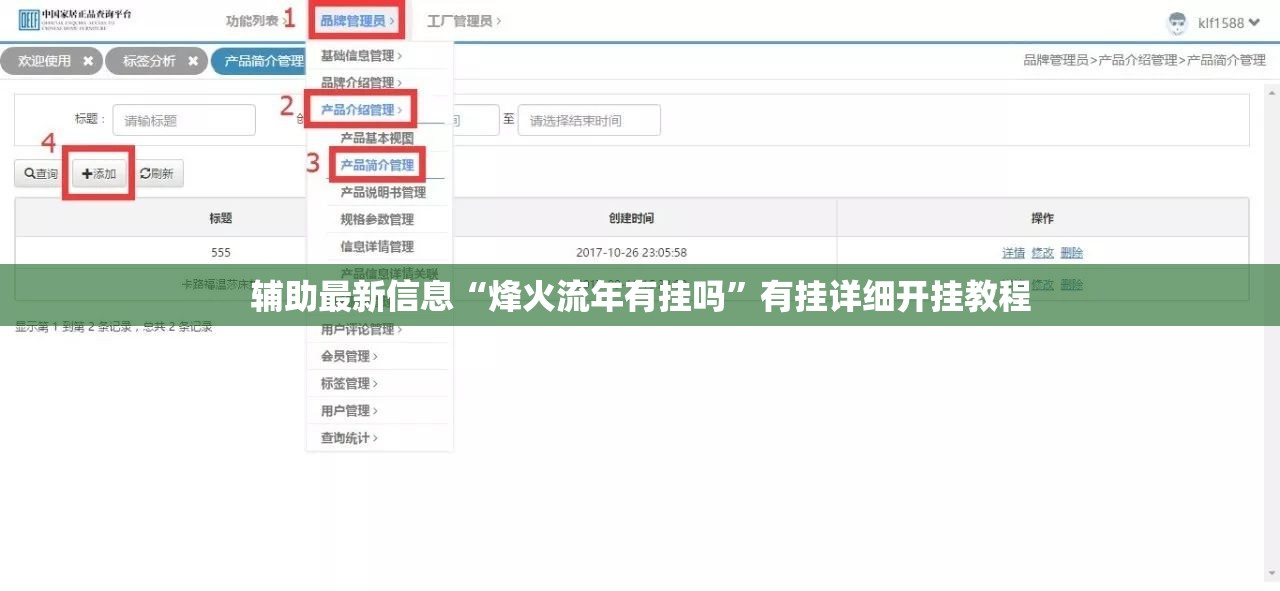Switch to the 标签分析 tab
The width and height of the screenshot is (1280, 591).
pos(149,61)
